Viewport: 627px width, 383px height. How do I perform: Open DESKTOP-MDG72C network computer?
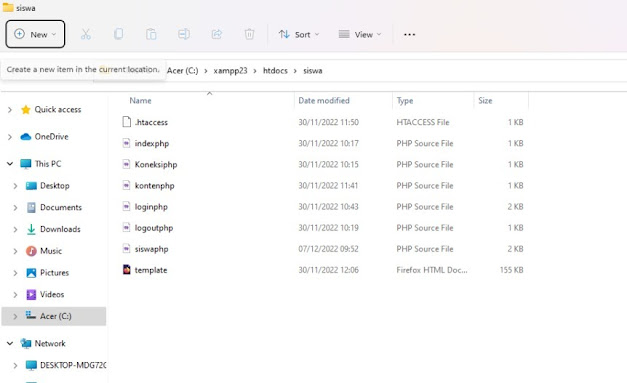(73, 365)
